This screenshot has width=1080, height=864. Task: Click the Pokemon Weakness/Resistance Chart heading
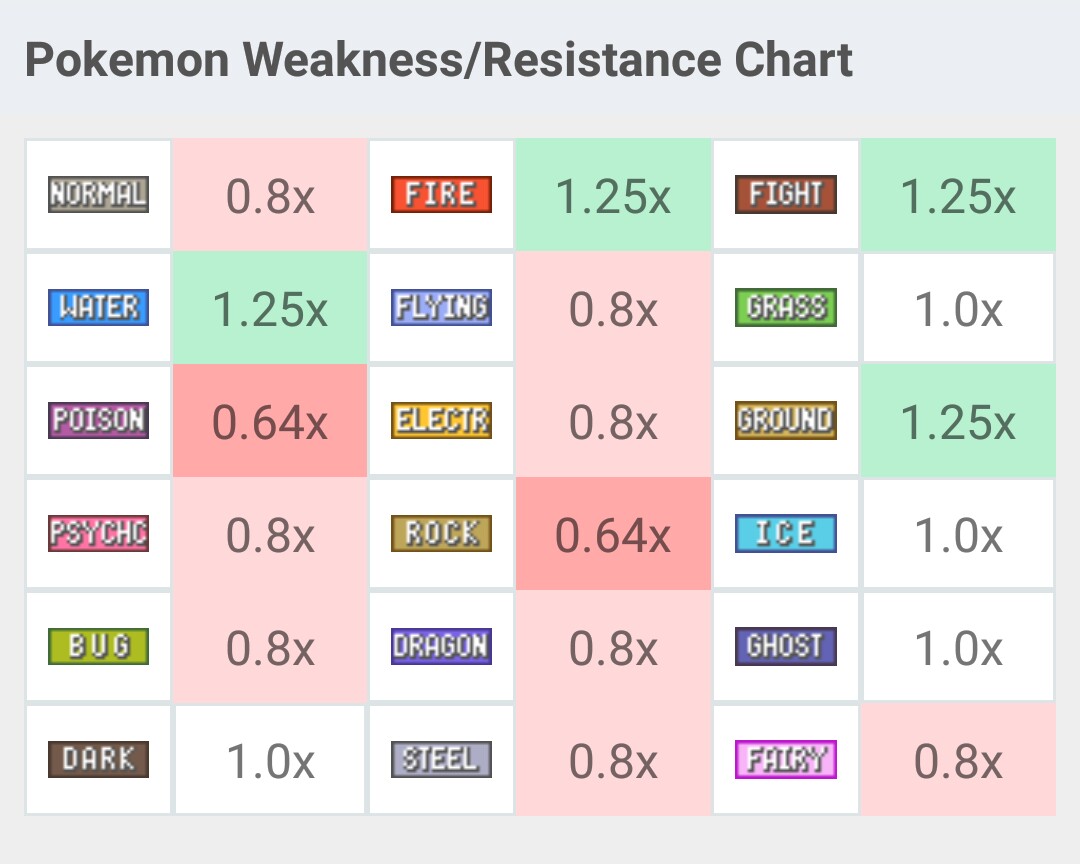click(439, 60)
